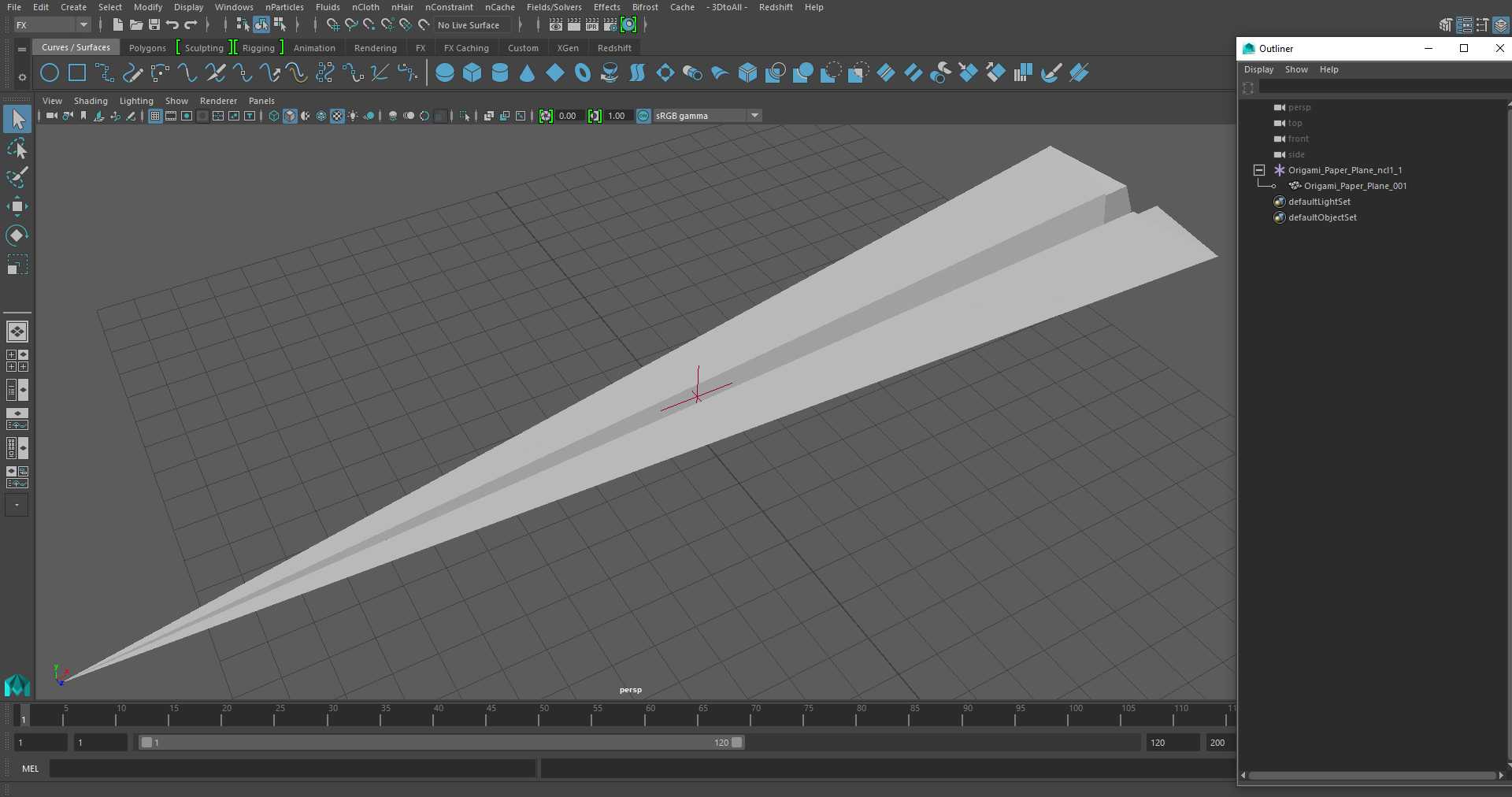
Task: Switch to the Polygons shelf tab
Action: [x=147, y=48]
